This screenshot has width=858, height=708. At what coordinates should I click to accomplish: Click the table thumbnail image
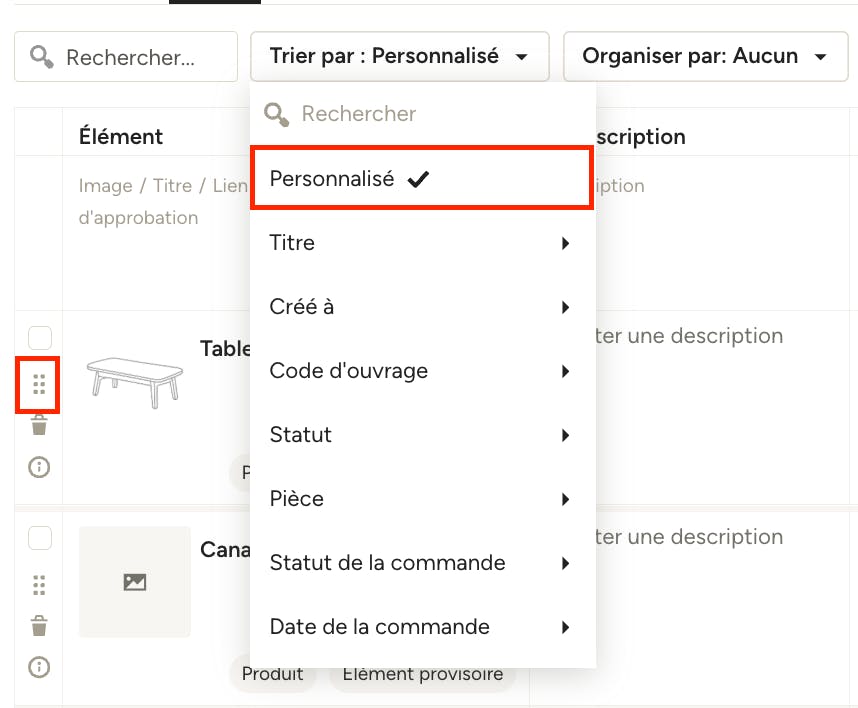coord(135,382)
